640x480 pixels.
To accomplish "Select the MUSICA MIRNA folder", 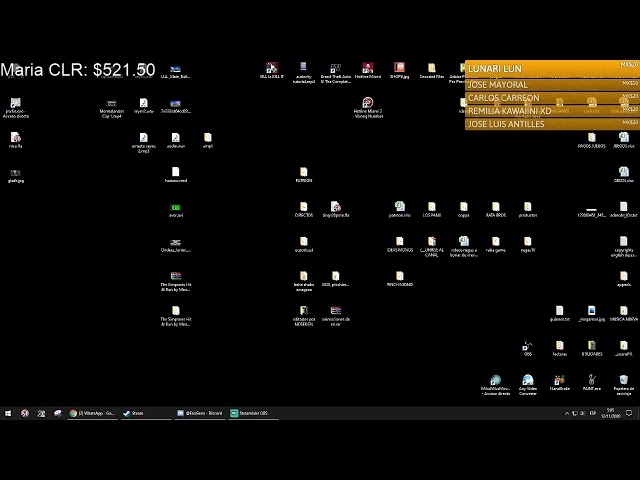I will point(624,314).
